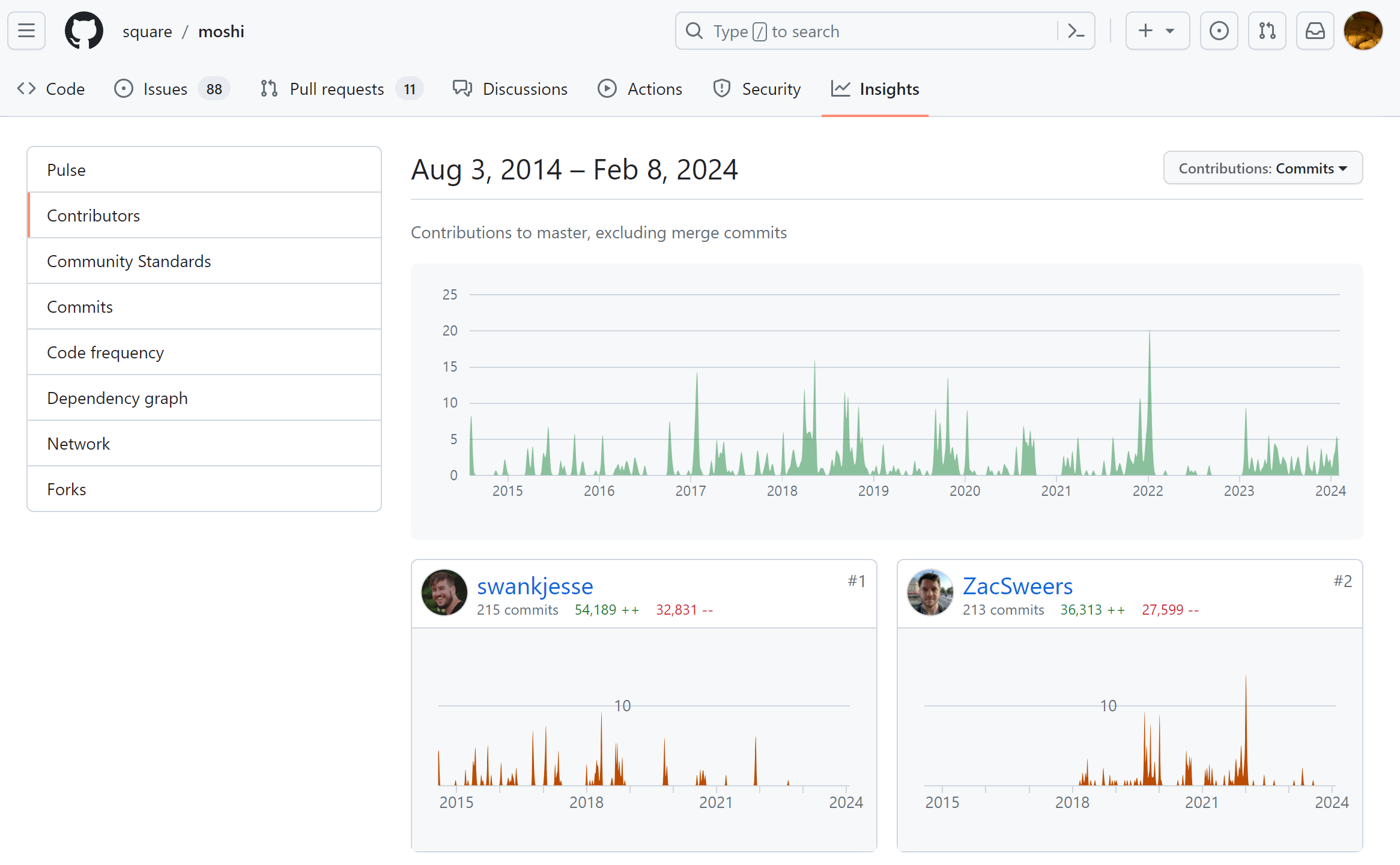Select Dependency graph in sidebar
Image resolution: width=1400 pixels, height=865 pixels.
(x=117, y=398)
